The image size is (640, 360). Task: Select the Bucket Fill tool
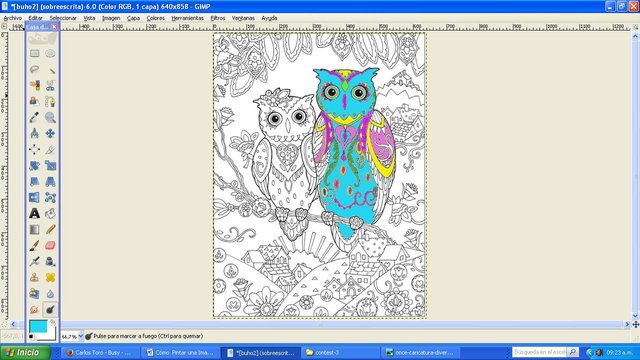point(50,213)
